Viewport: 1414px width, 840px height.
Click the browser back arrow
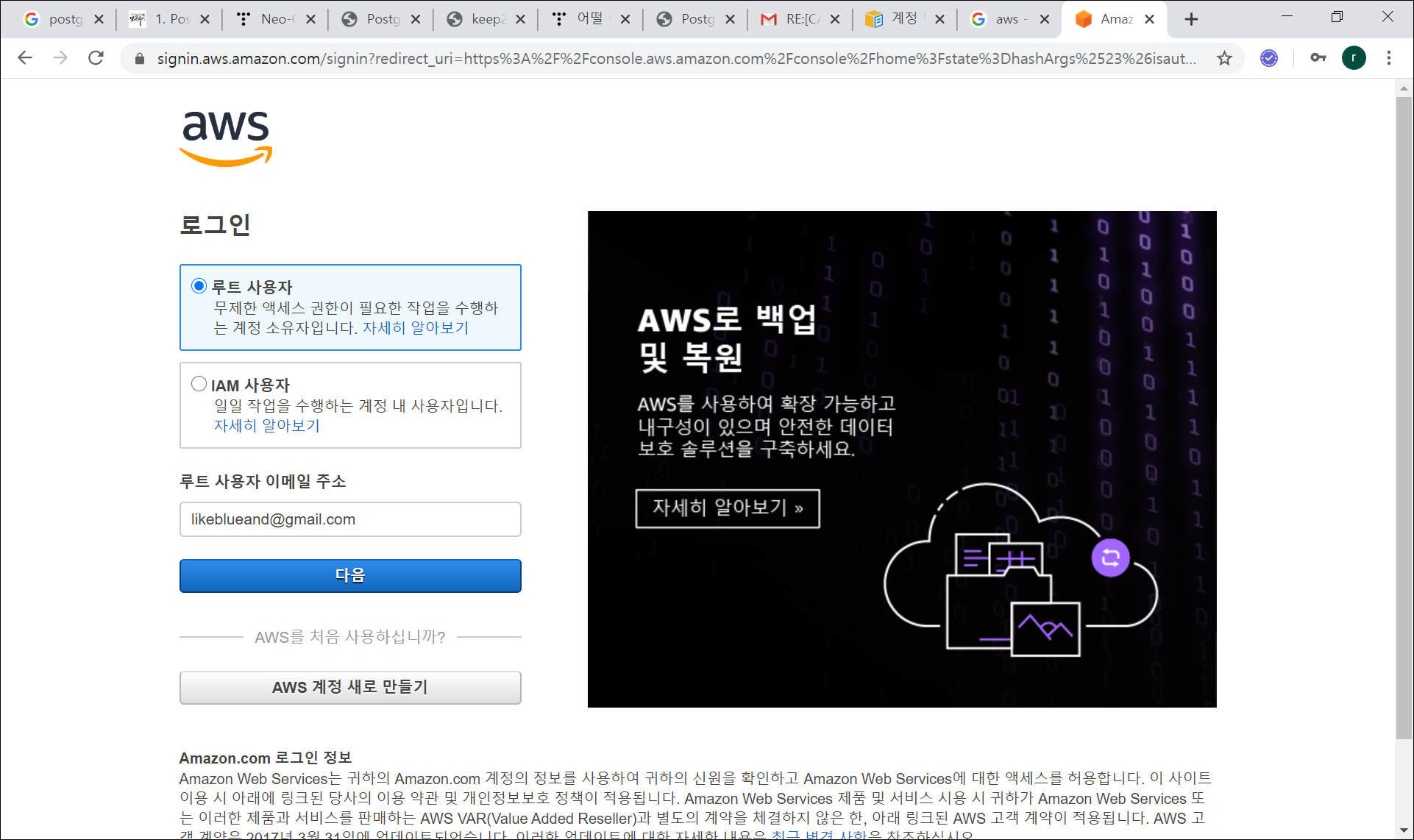tap(25, 58)
